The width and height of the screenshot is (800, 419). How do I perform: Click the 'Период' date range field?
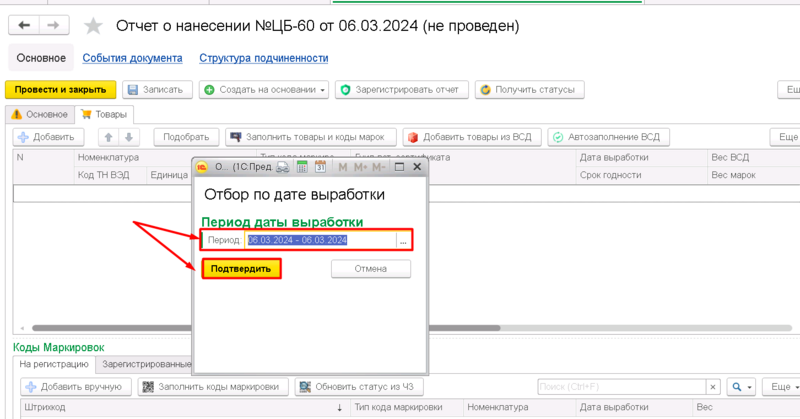[319, 241]
